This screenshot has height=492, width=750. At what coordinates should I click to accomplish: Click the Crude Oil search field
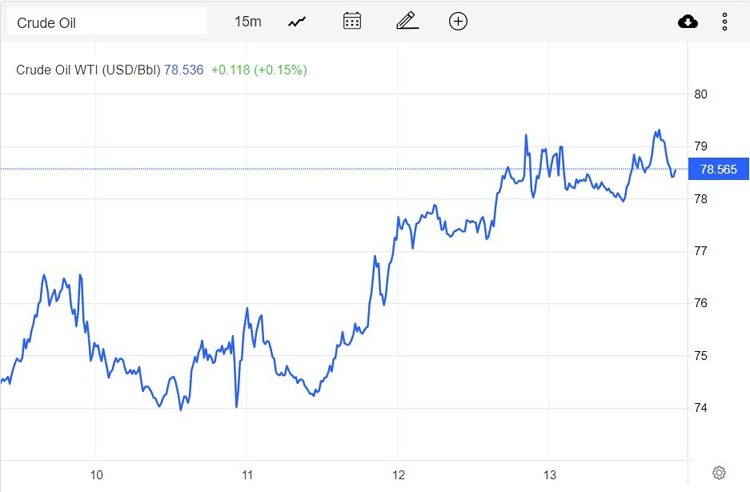tap(107, 22)
